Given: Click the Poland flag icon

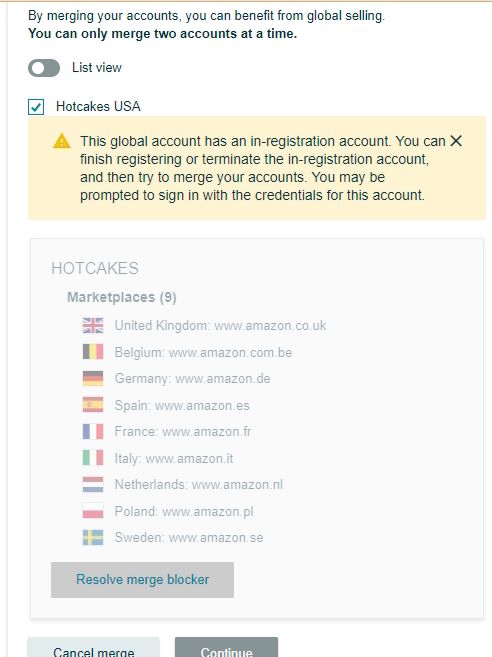Looking at the screenshot, I should (93, 511).
